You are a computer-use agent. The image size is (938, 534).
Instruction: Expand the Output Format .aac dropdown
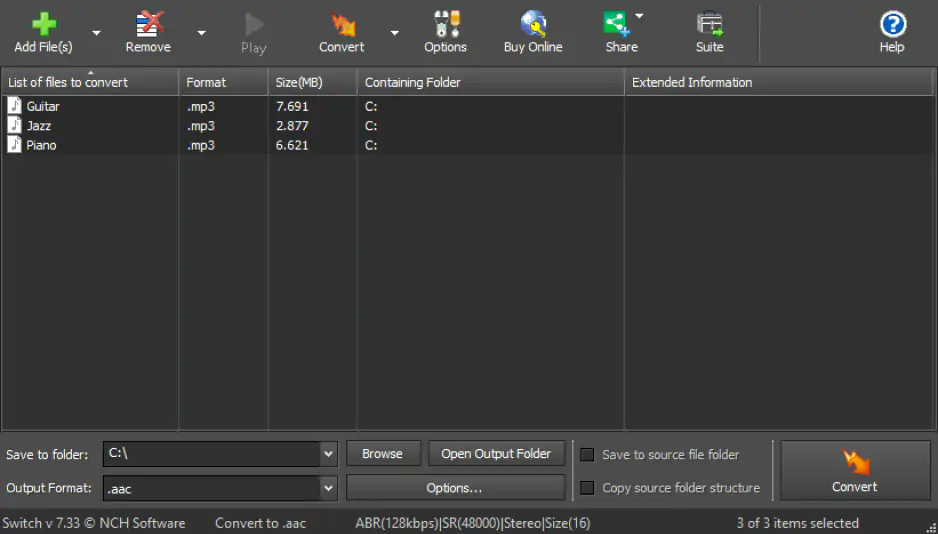coord(328,488)
